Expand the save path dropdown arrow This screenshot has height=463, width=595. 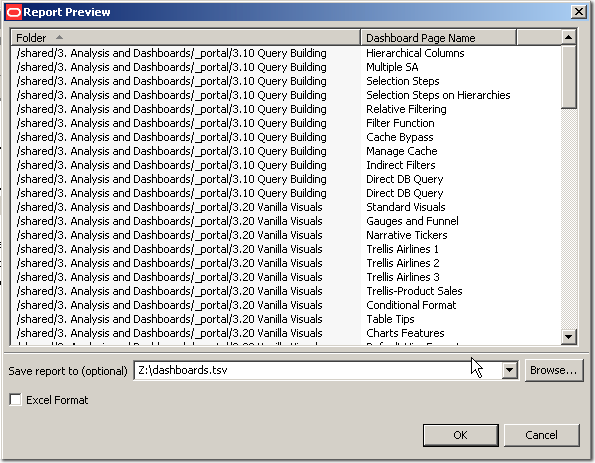(x=509, y=370)
